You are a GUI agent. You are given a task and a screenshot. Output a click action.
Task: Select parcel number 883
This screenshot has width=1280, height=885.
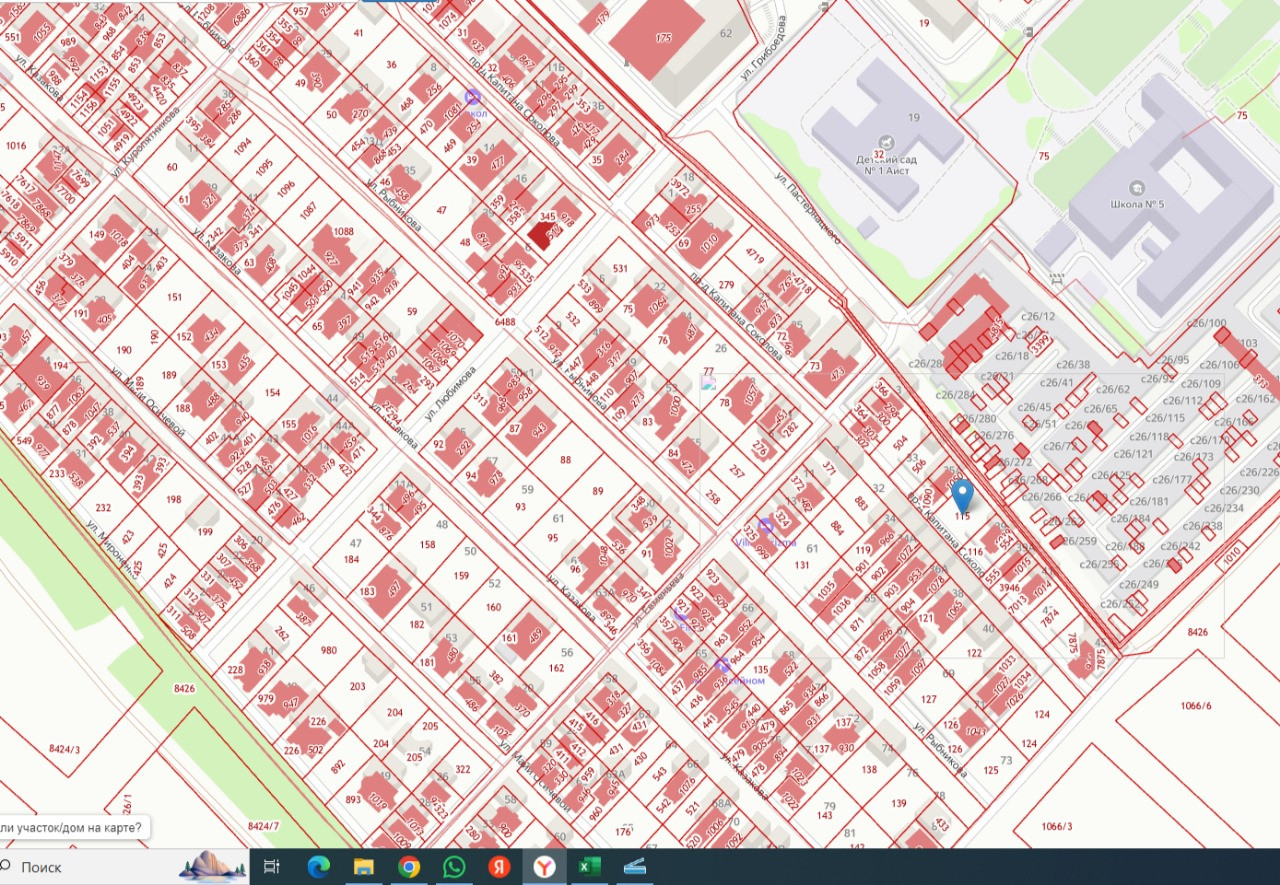[x=861, y=502]
